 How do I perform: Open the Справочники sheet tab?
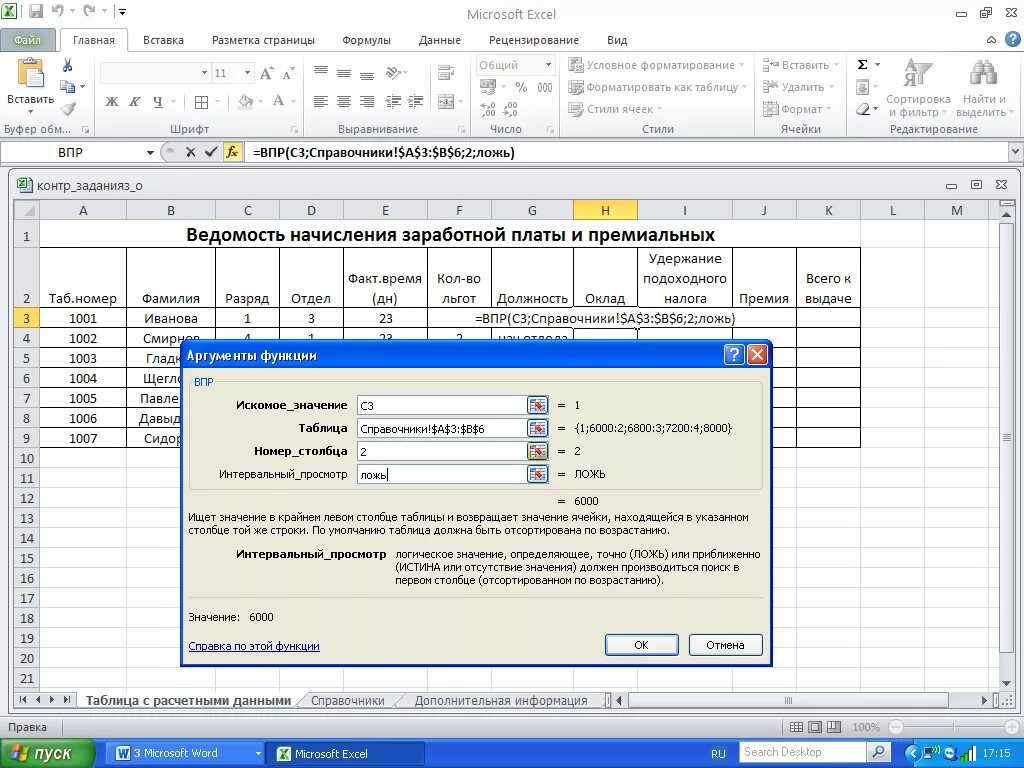[x=347, y=700]
